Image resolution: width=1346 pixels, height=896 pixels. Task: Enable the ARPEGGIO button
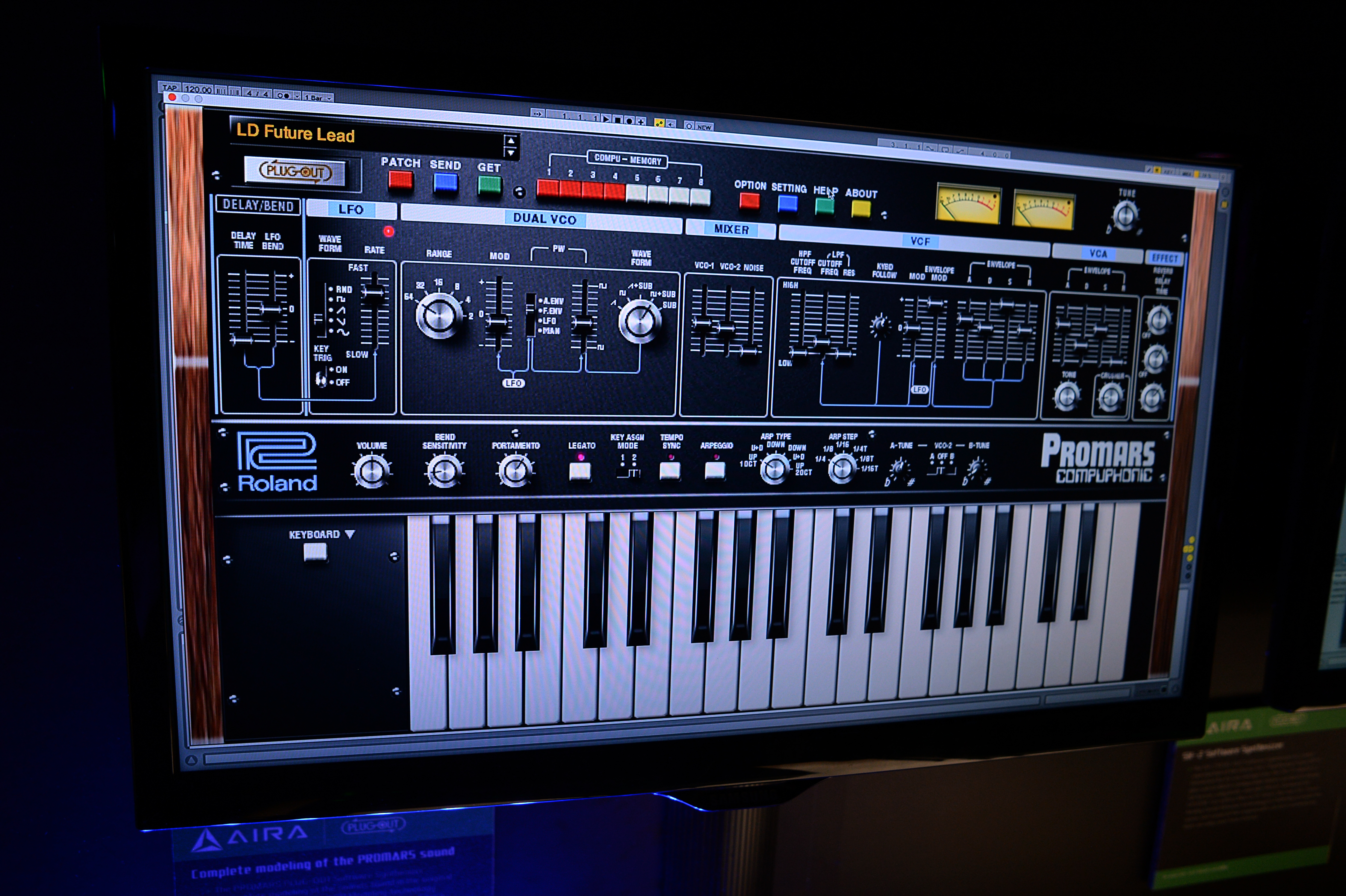coord(715,470)
